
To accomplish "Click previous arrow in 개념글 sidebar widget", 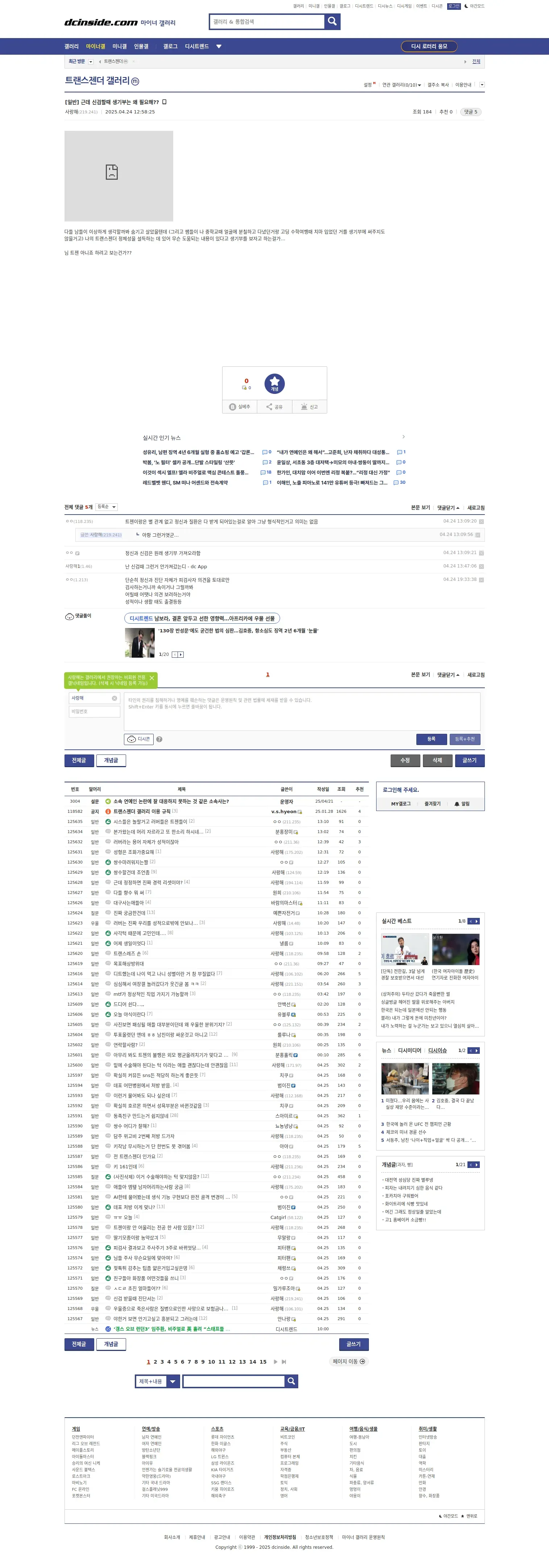I will coord(470,1164).
